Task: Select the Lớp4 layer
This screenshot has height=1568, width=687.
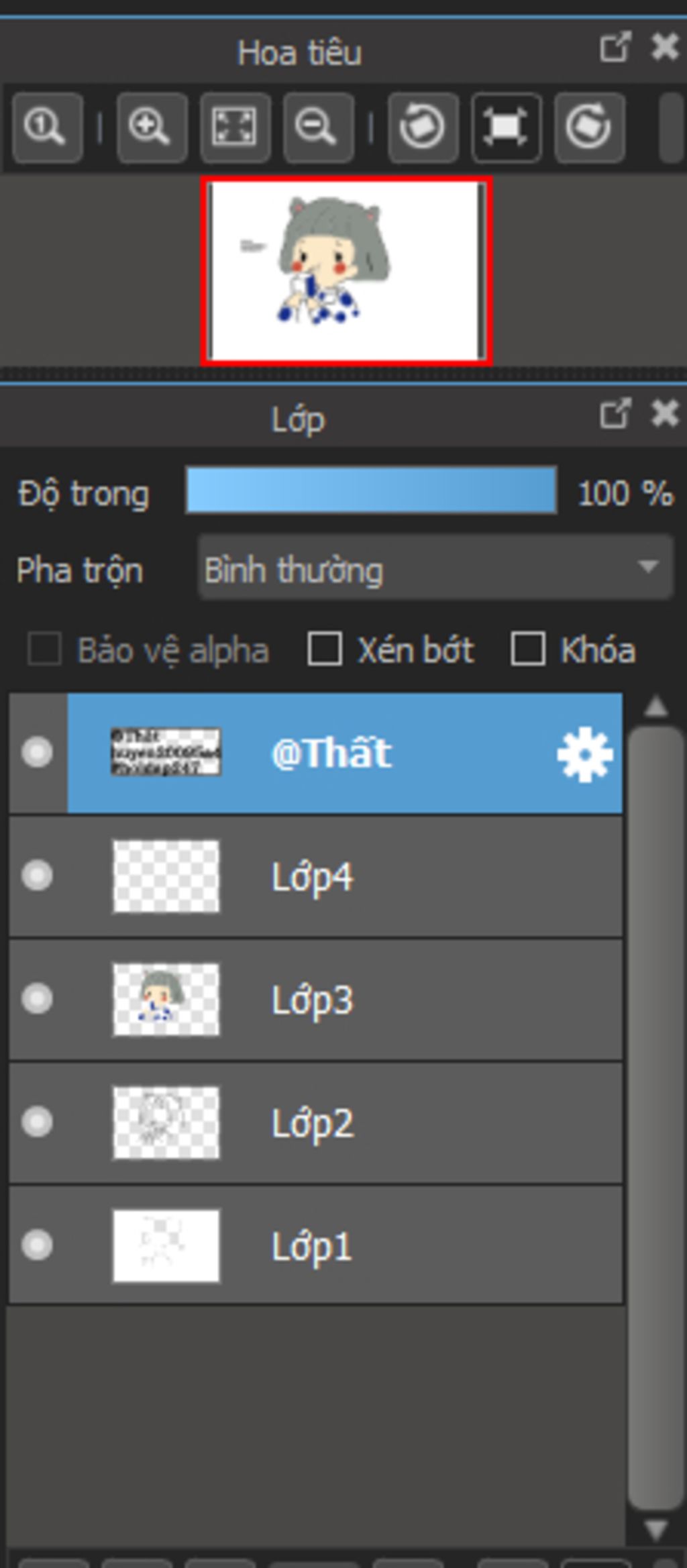Action: (x=316, y=876)
